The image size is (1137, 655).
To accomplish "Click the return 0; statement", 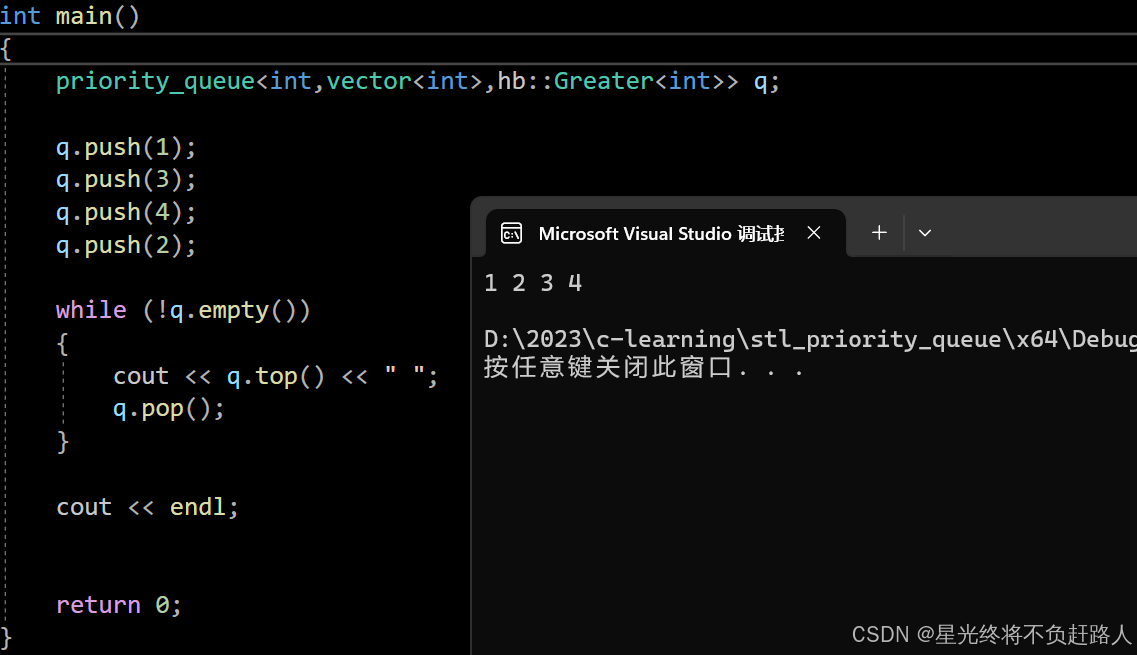I will pyautogui.click(x=119, y=605).
